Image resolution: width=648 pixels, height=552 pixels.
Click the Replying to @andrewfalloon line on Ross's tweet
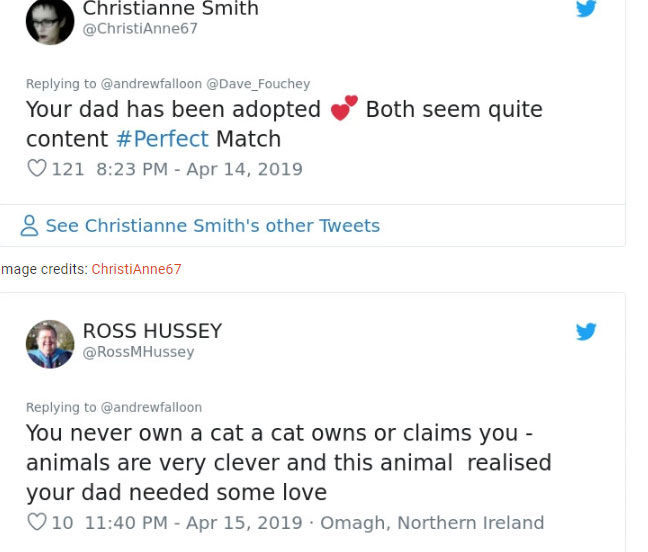(114, 407)
